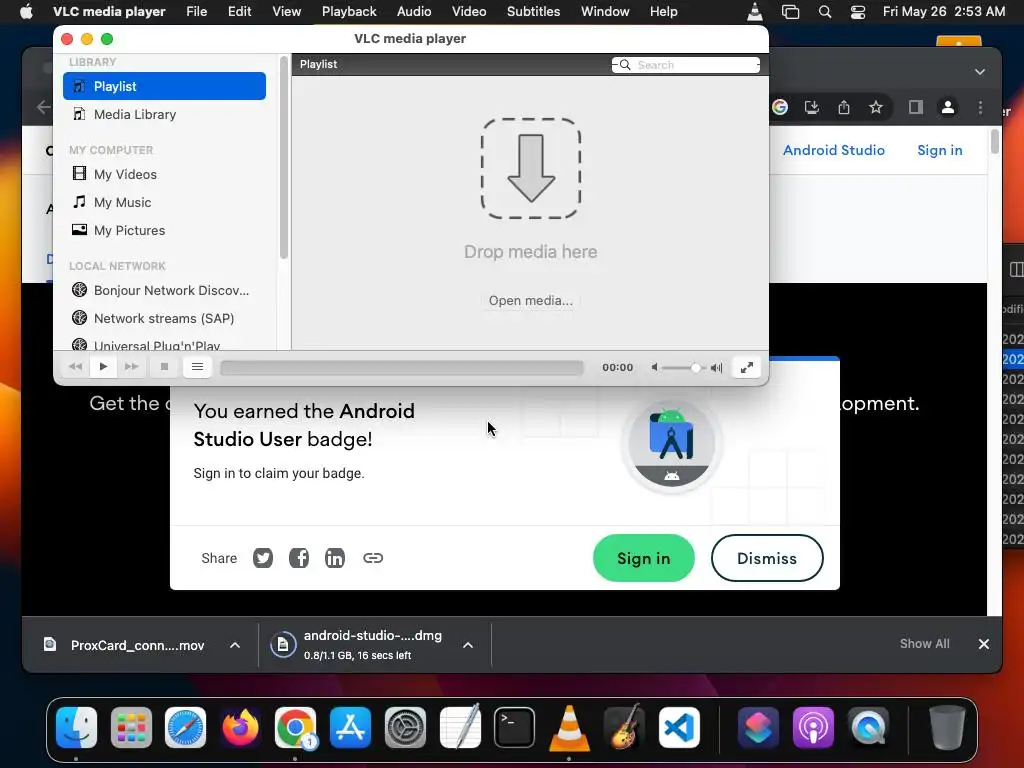Open the Audio menu
1024x768 pixels.
(414, 11)
